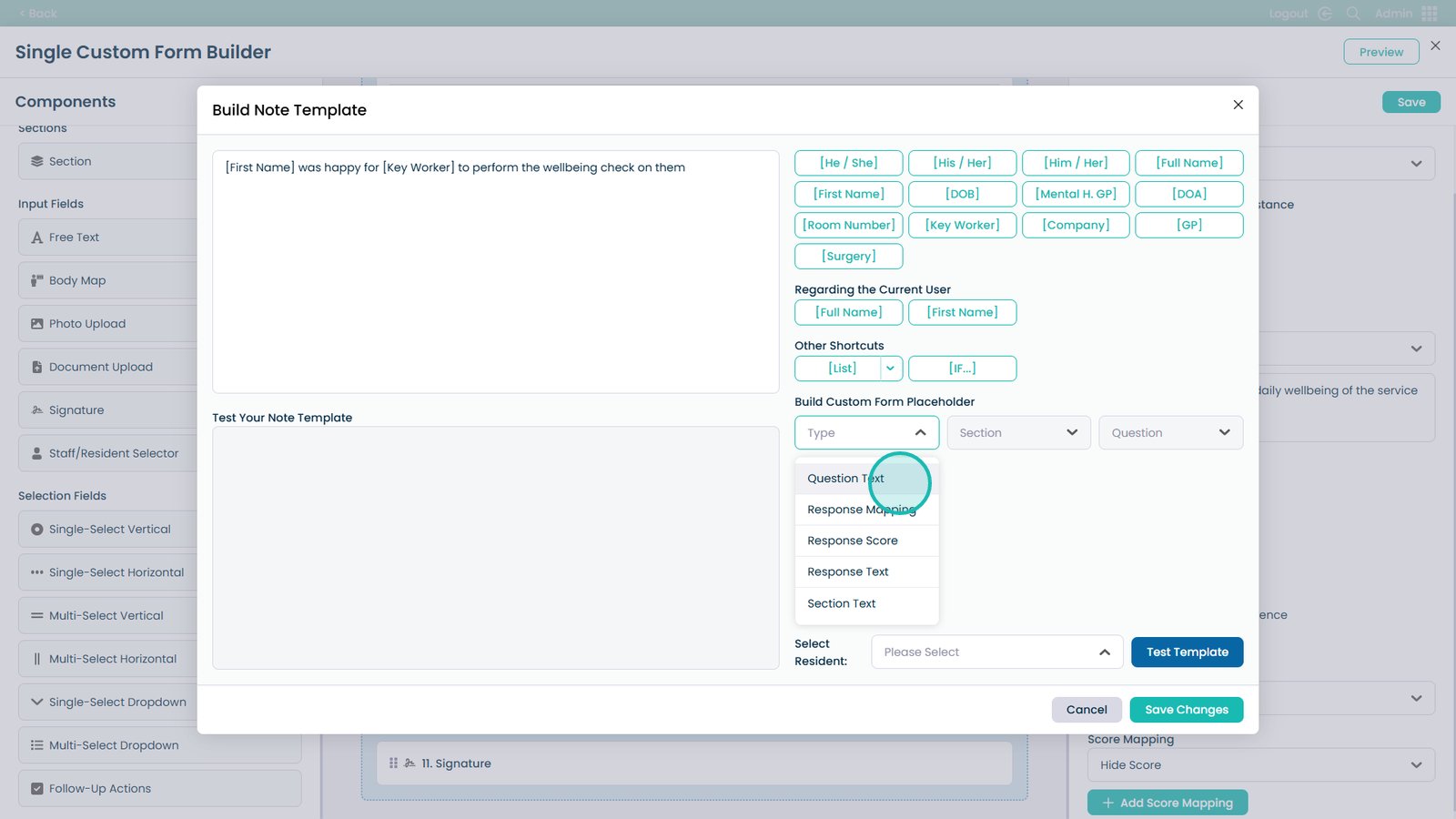Click the Photo Upload icon in Components

[x=37, y=324]
